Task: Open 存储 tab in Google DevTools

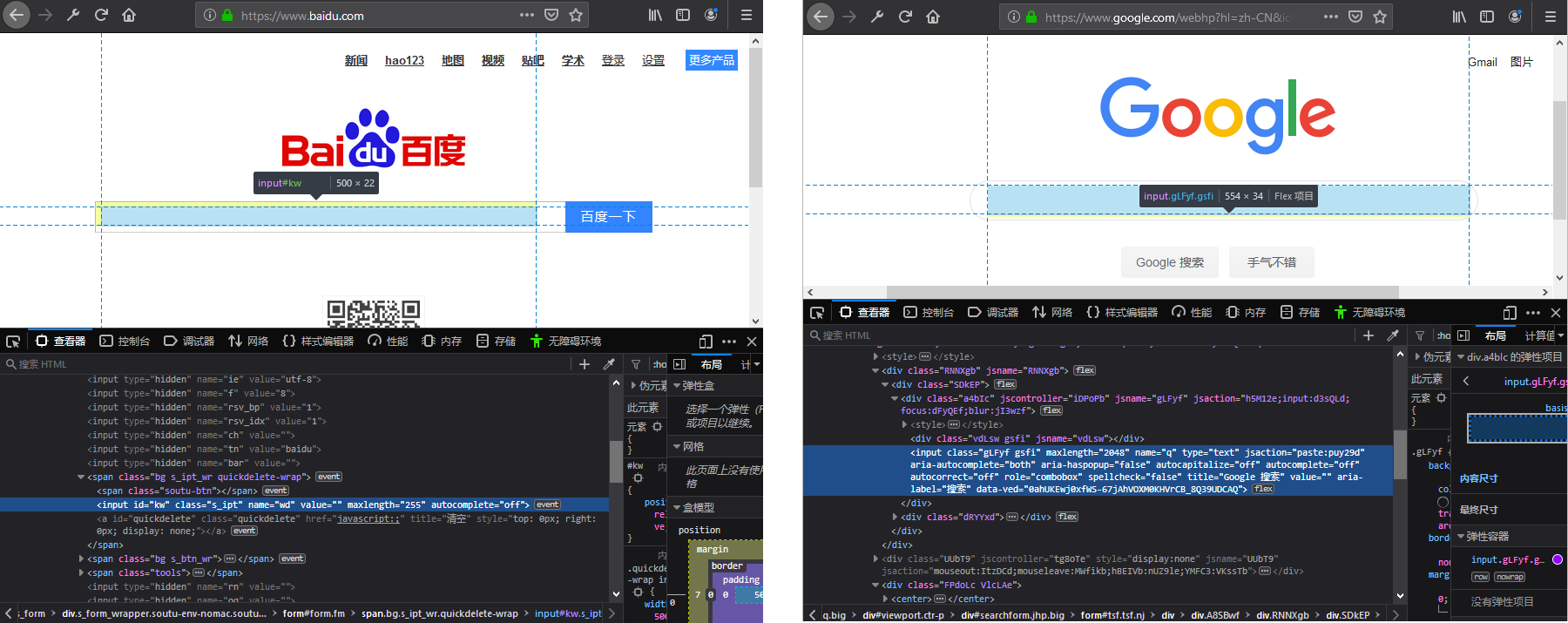Action: point(1300,313)
